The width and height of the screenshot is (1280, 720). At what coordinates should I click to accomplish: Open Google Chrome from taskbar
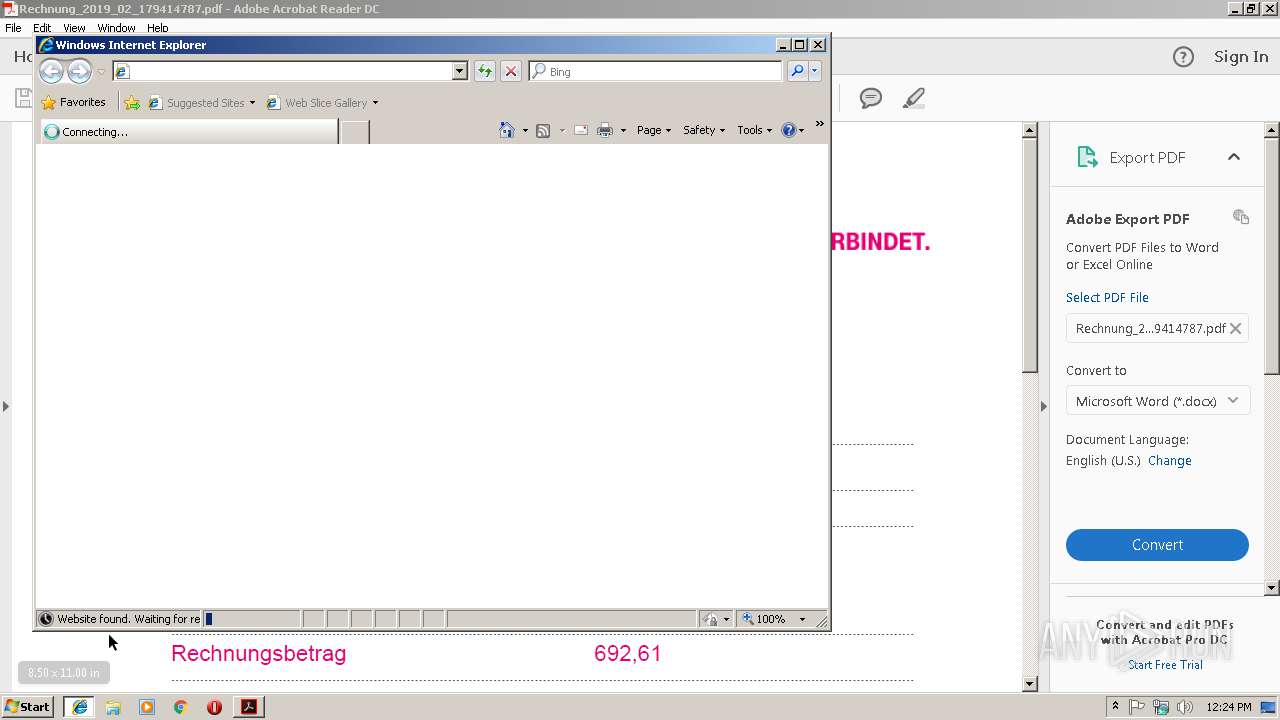tap(180, 707)
